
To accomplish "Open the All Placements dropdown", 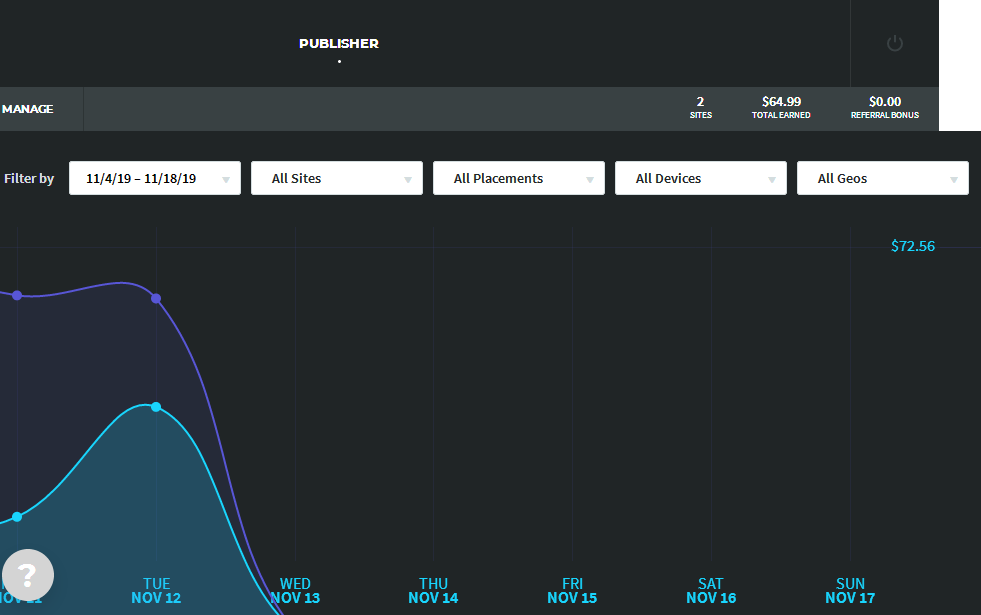I will click(x=519, y=178).
